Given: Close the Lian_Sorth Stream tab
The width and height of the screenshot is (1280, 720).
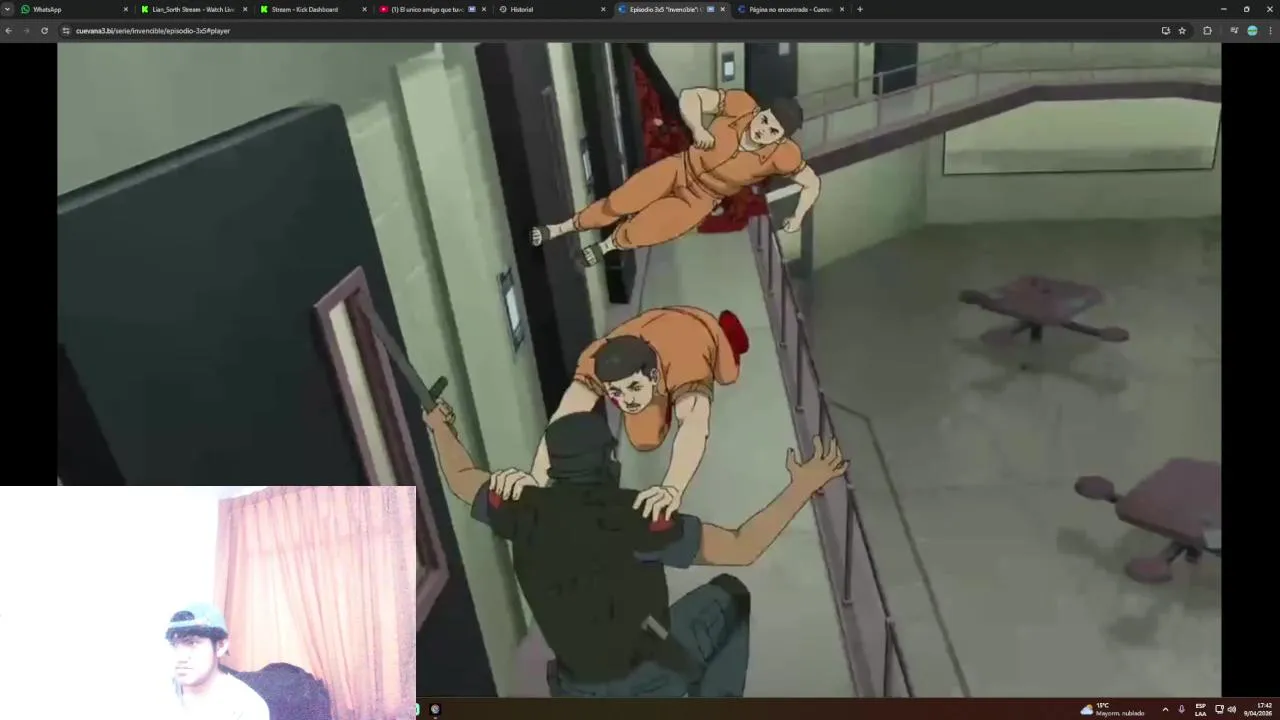Looking at the screenshot, I should click(245, 9).
